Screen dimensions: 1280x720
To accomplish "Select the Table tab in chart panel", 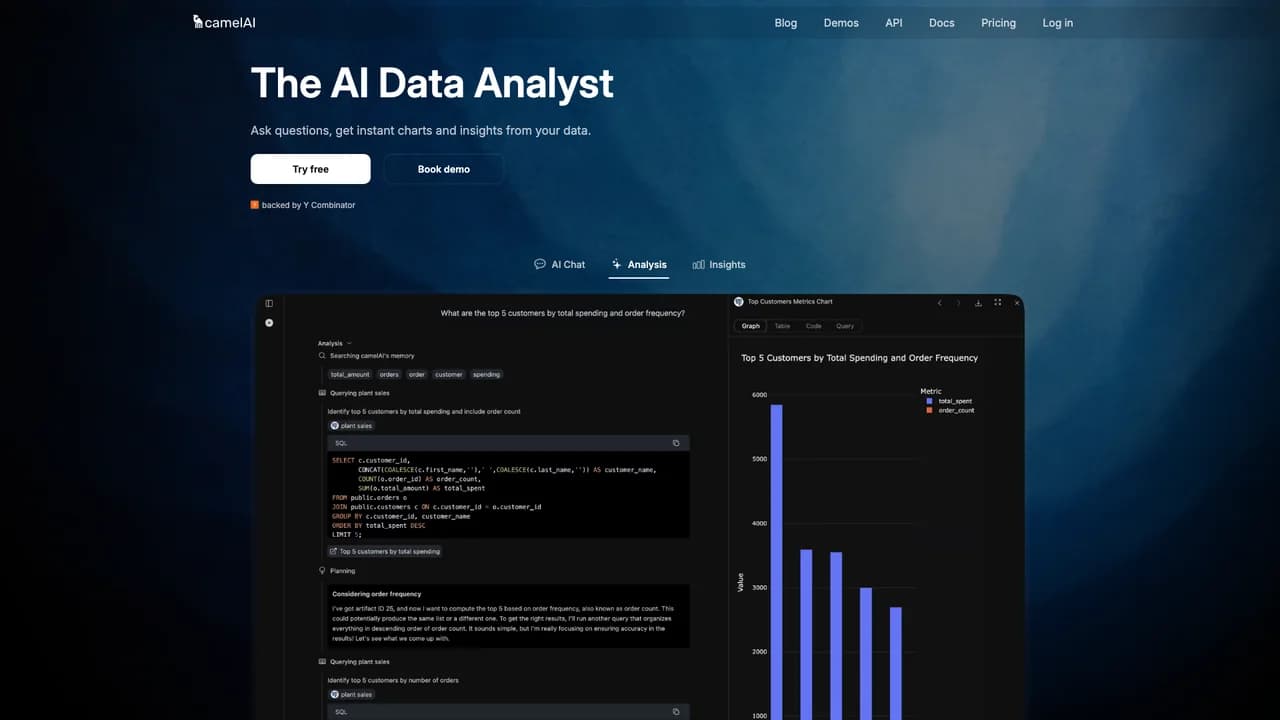I will tap(782, 326).
